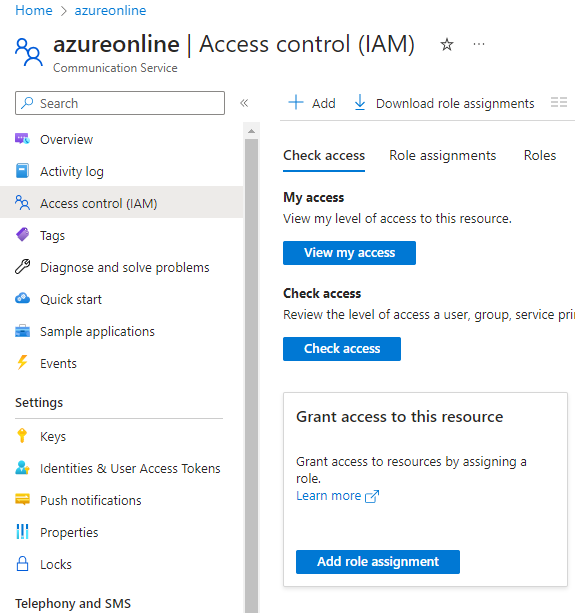Open Keys settings
575x613 pixels.
pyautogui.click(x=53, y=437)
